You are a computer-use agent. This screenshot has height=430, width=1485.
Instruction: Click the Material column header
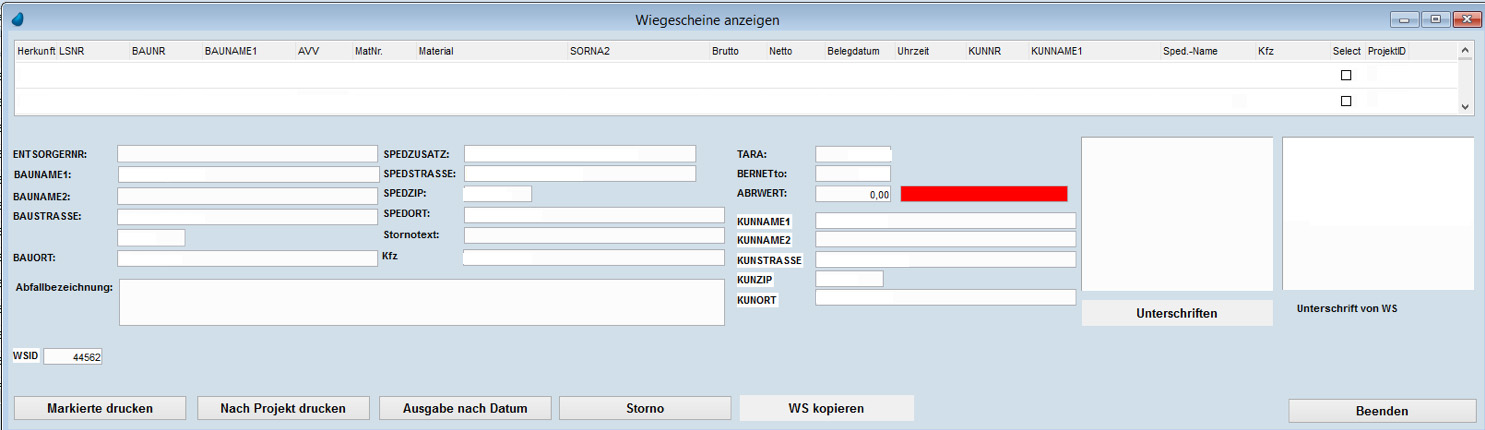(x=436, y=51)
